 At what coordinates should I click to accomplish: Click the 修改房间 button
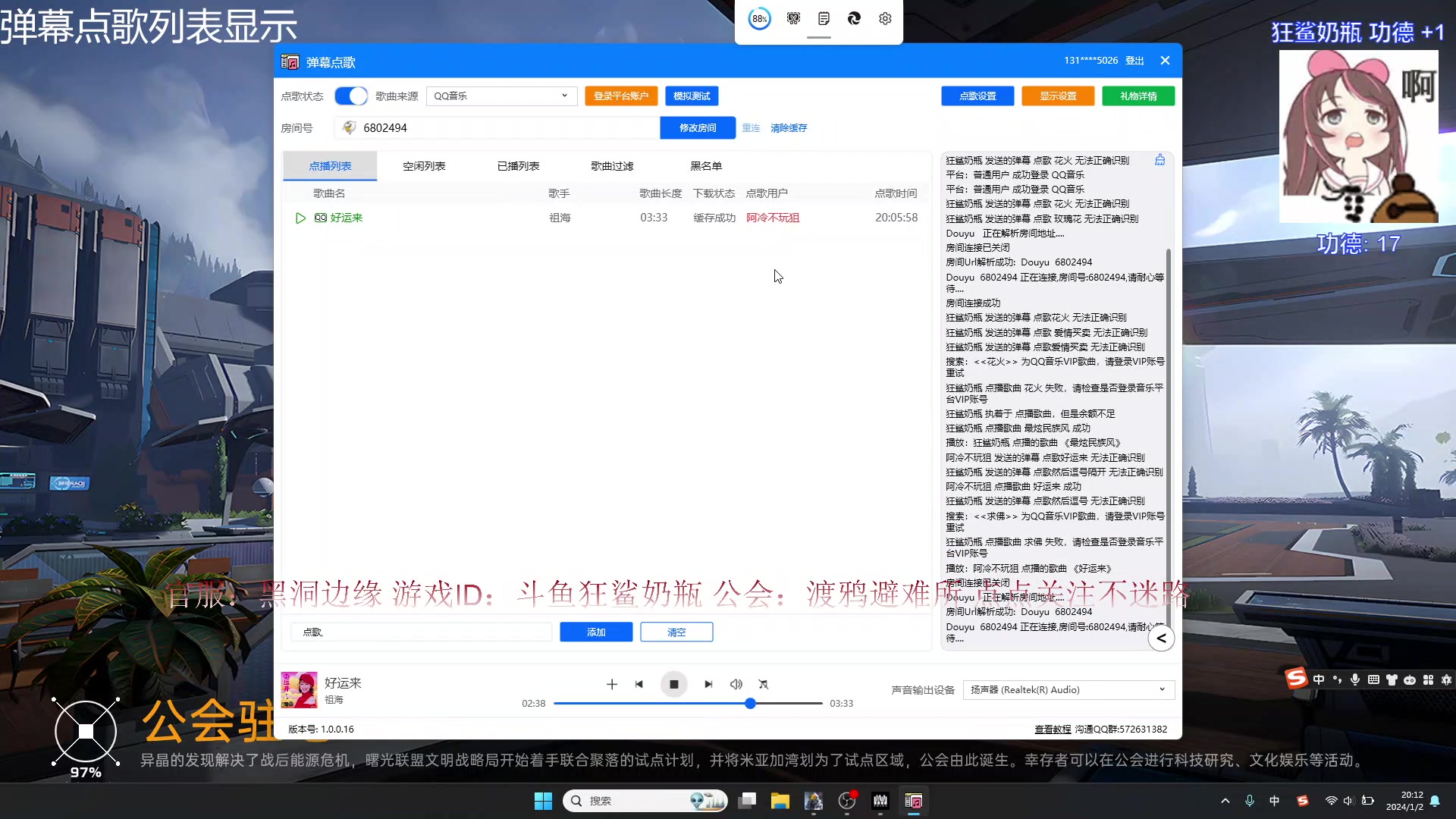(x=698, y=128)
